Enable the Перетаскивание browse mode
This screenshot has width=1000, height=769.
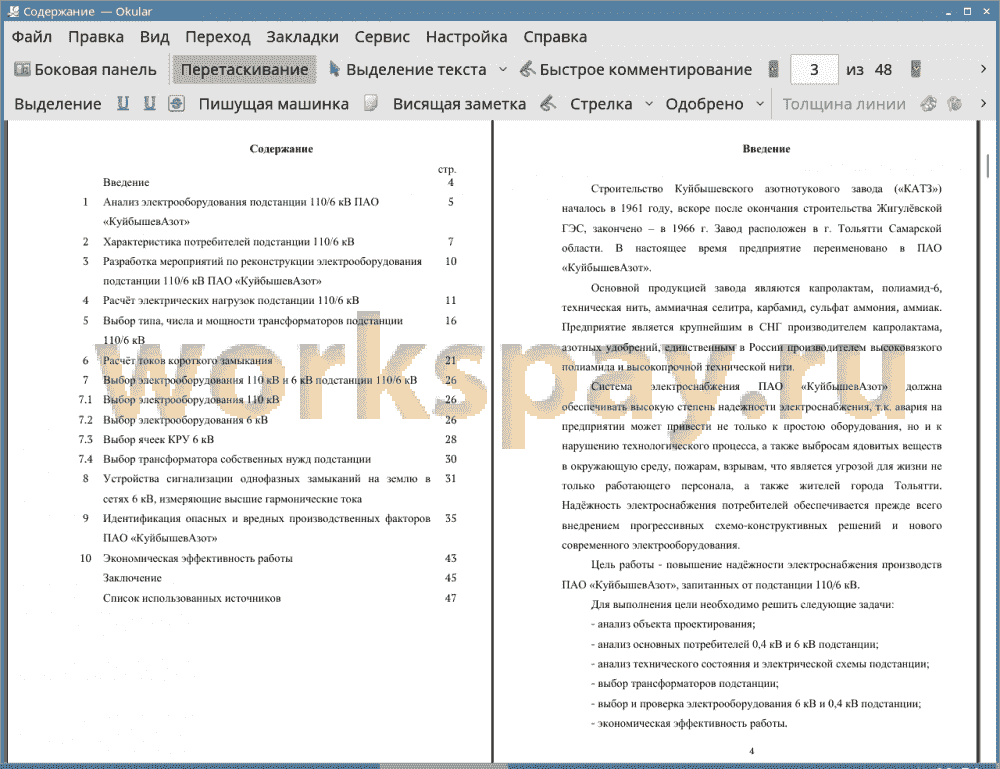[244, 70]
